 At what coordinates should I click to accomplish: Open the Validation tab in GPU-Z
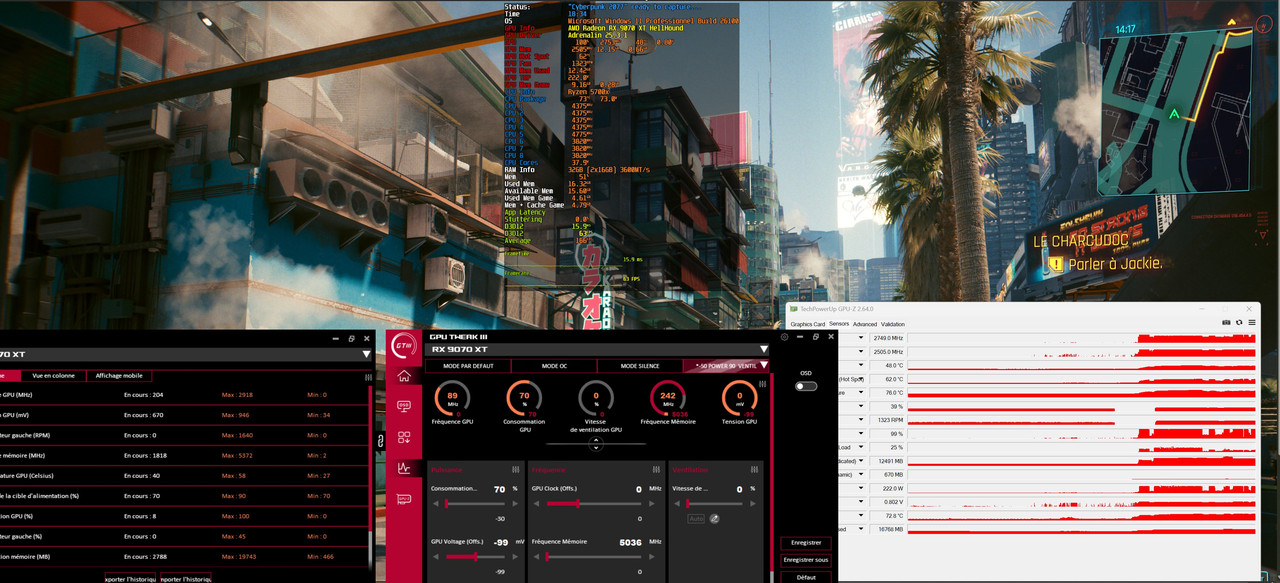[x=893, y=324]
